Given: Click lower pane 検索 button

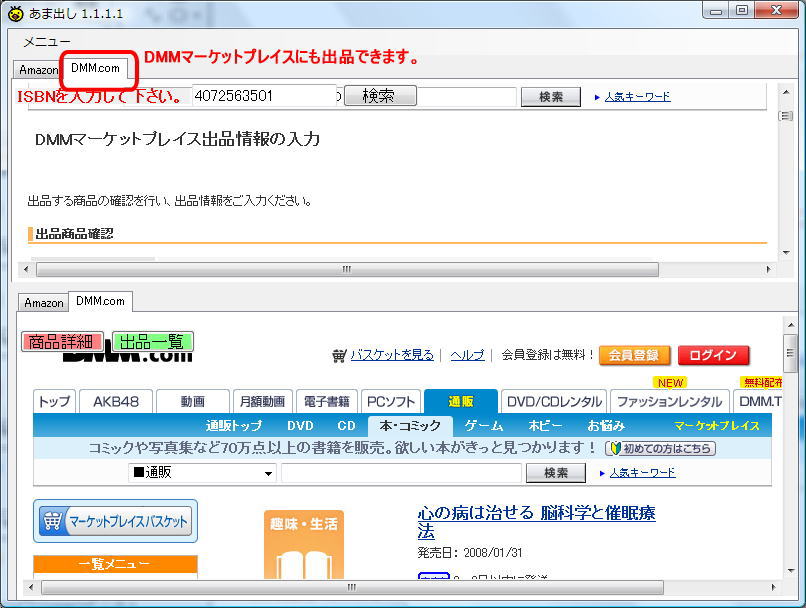Looking at the screenshot, I should coord(556,473).
